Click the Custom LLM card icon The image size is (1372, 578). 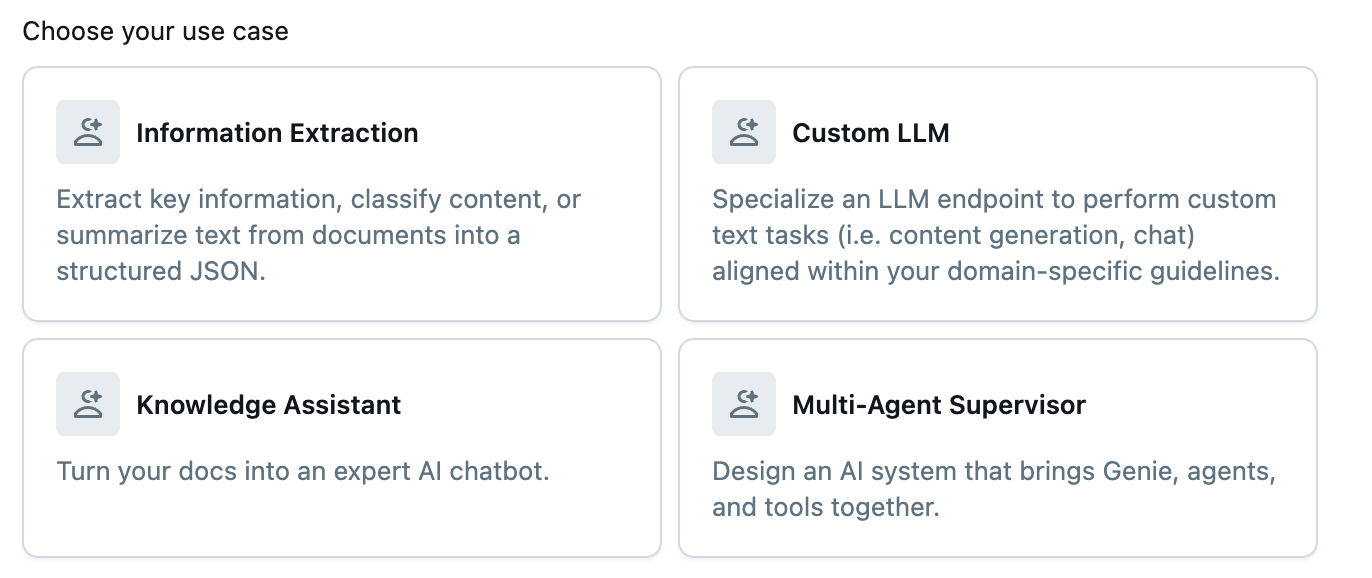[x=744, y=132]
